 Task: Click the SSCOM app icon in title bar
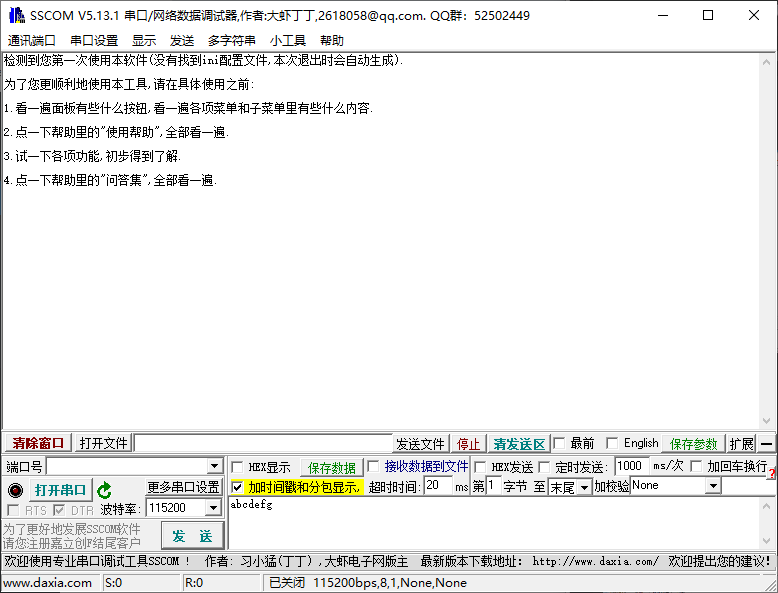(17, 15)
